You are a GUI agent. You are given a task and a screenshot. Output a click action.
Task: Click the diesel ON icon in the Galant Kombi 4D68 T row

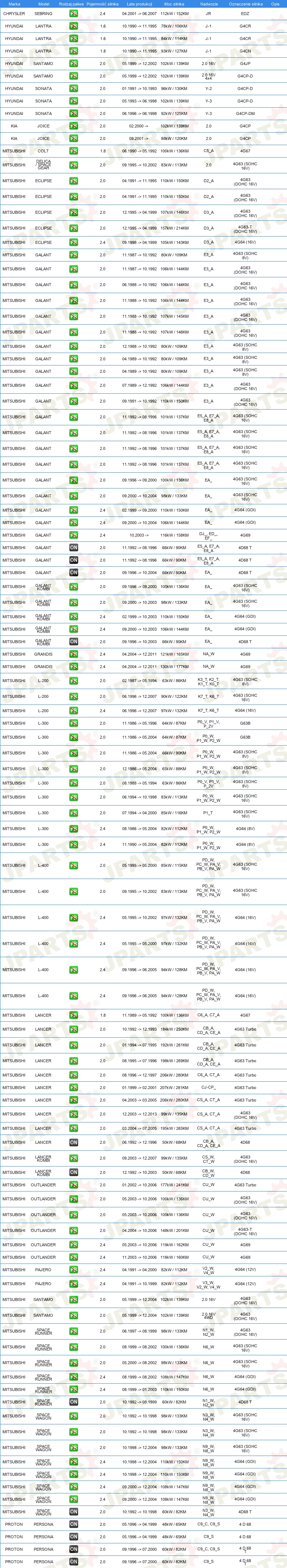pos(73,642)
